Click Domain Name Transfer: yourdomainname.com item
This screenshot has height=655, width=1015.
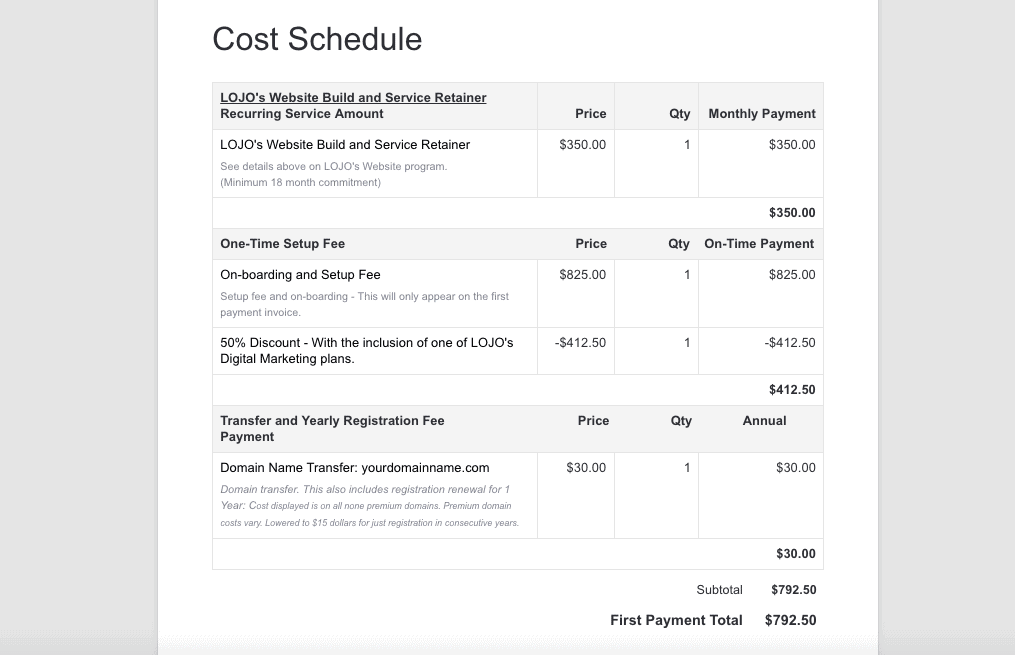pyautogui.click(x=354, y=468)
